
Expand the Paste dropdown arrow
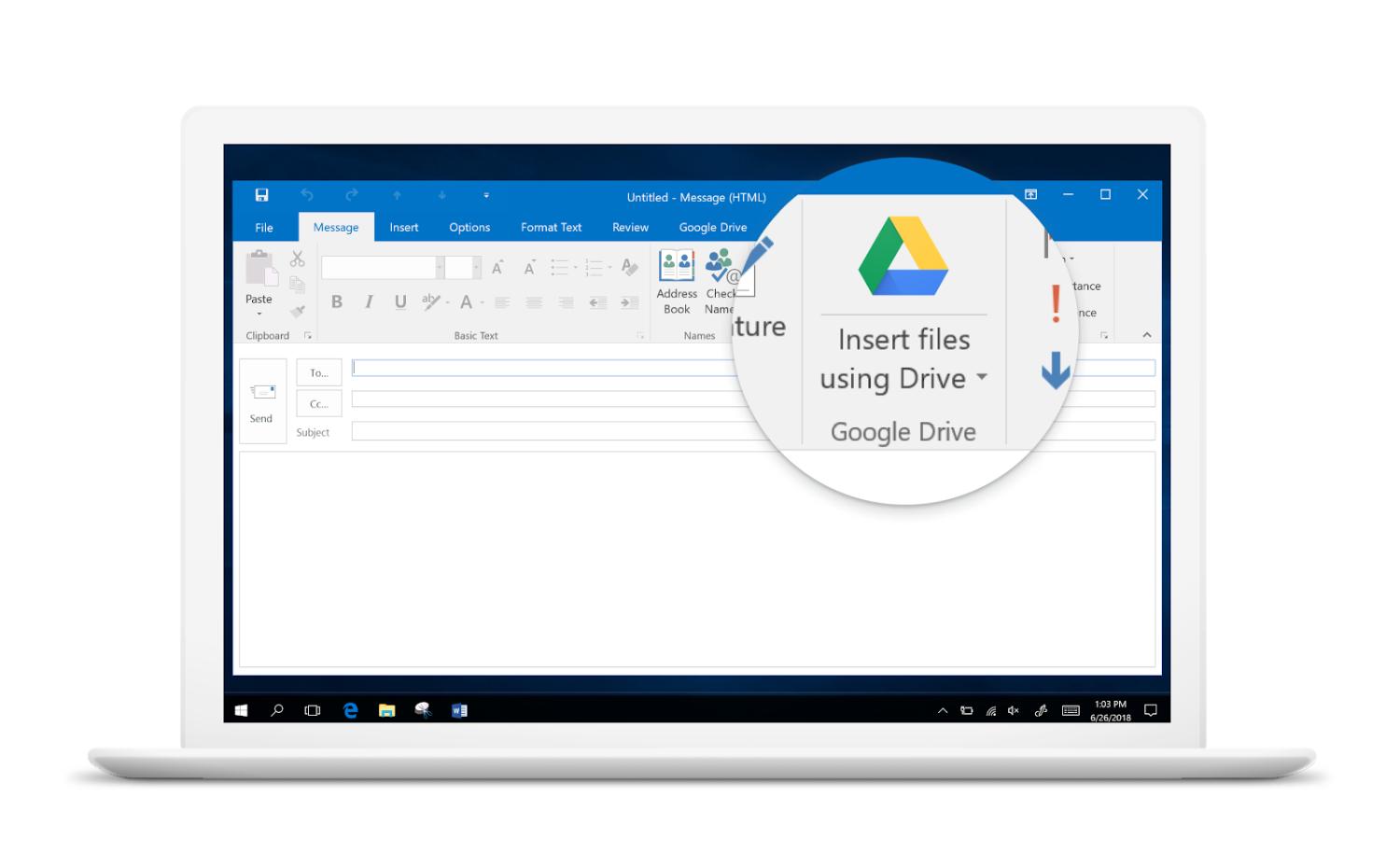[259, 315]
